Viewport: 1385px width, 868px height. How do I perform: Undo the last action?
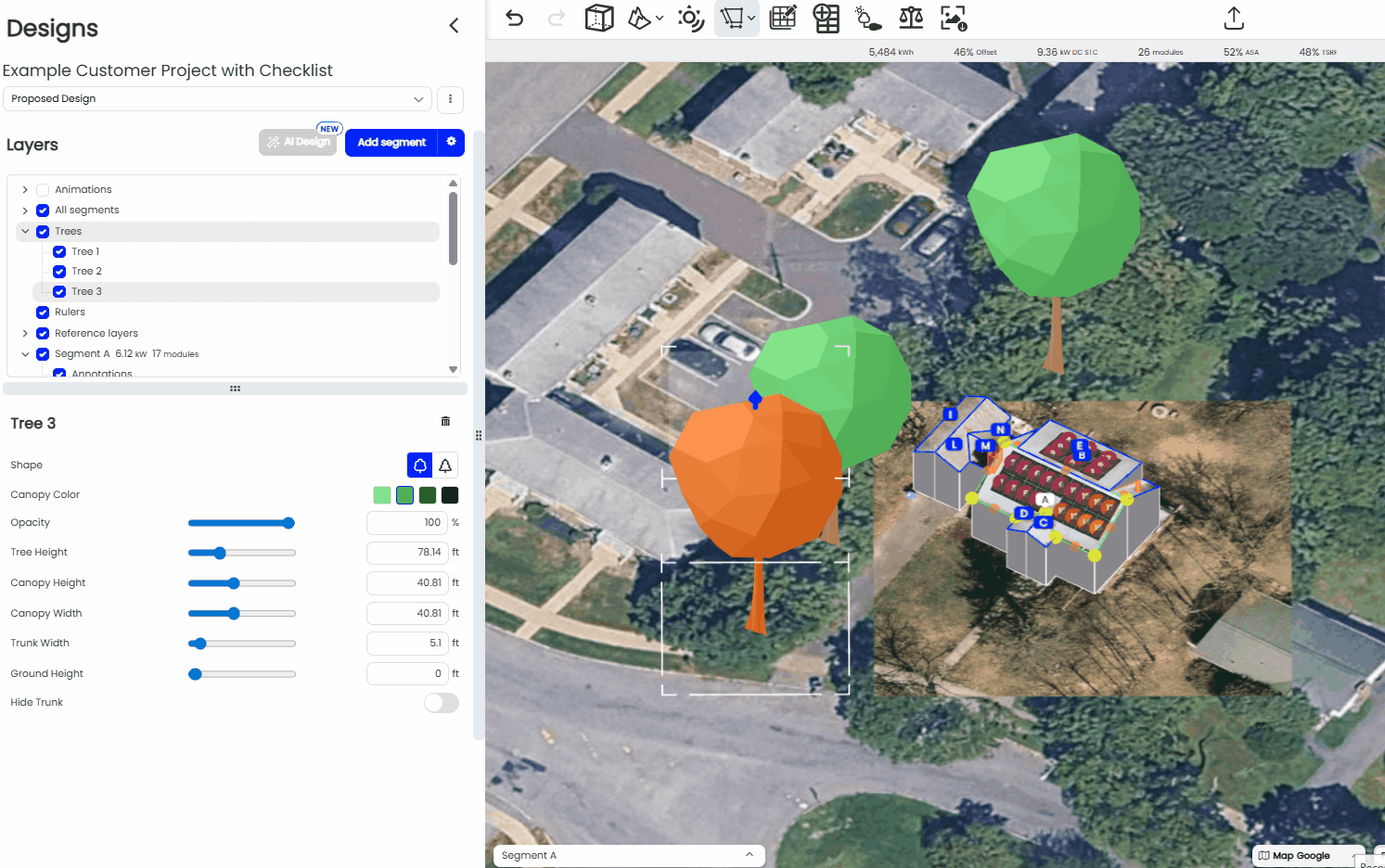[515, 18]
